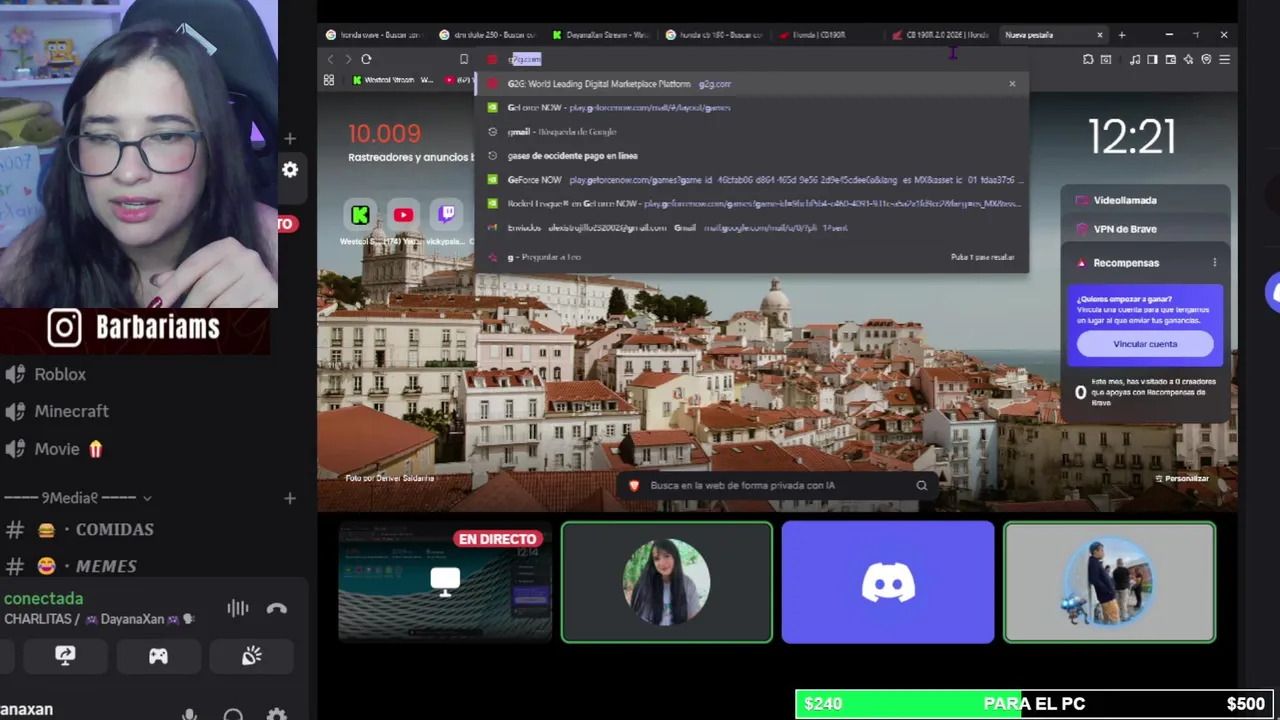Image resolution: width=1280 pixels, height=720 pixels.
Task: Open the Discord channel settings gear icon
Action: [x=290, y=170]
